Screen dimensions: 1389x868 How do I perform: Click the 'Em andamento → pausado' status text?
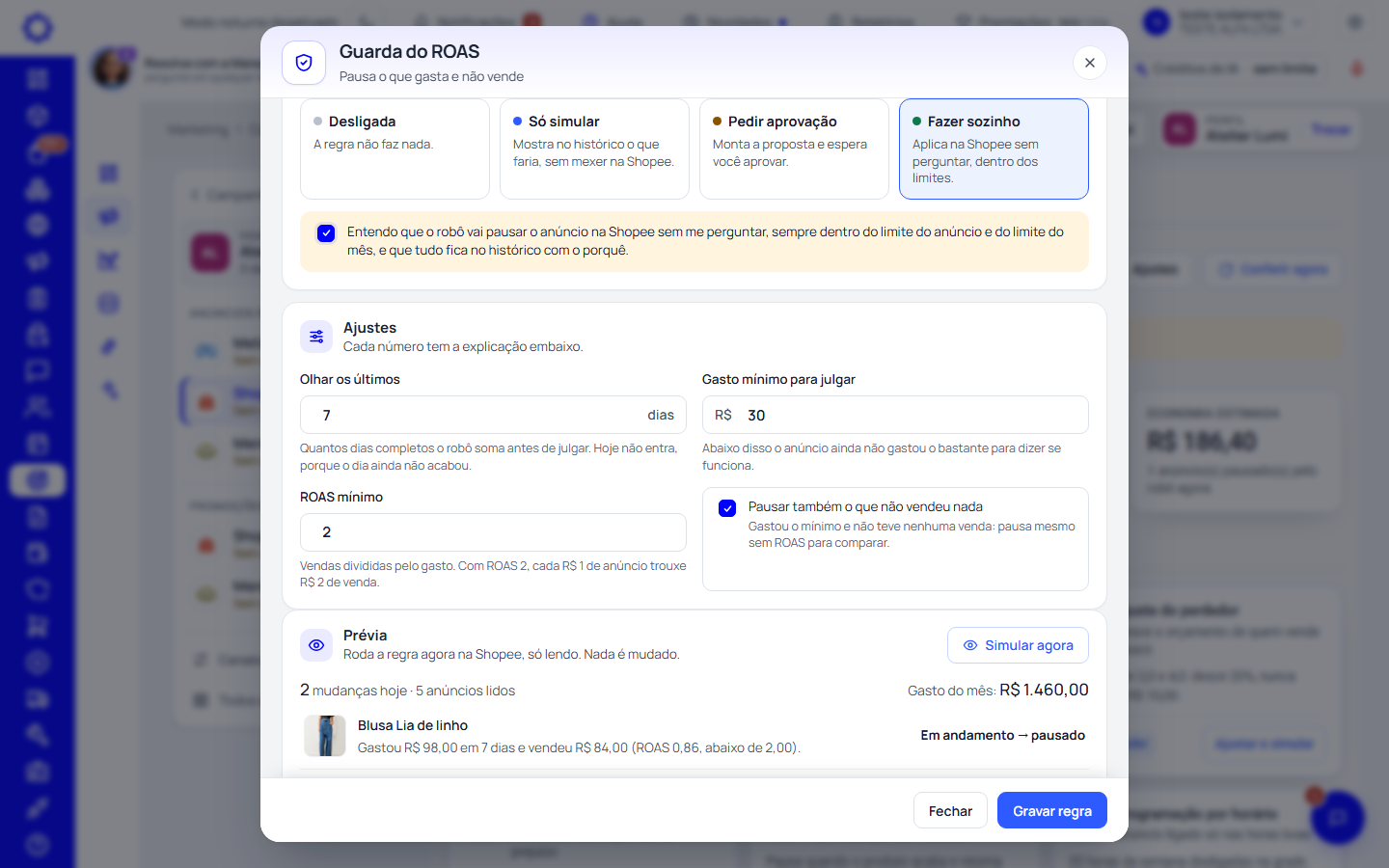pos(1003,735)
